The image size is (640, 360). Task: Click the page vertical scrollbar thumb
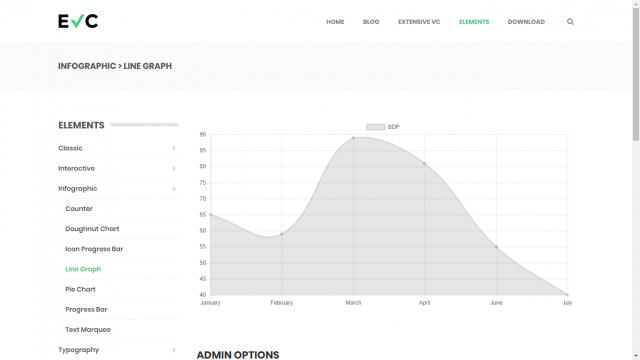tap(636, 74)
